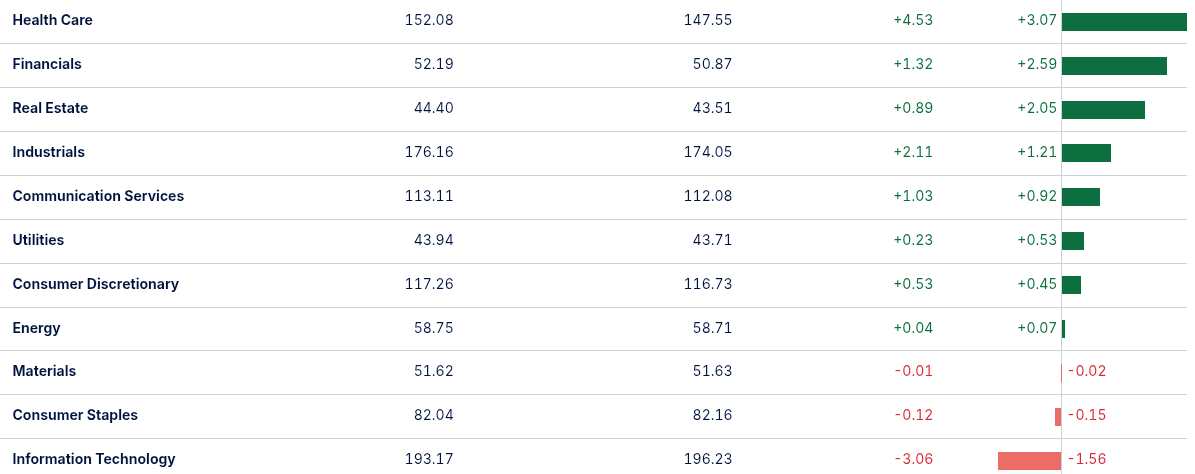The height and width of the screenshot is (474, 1195).
Task: Click the Real Estate green bar
Action: coord(1104,110)
